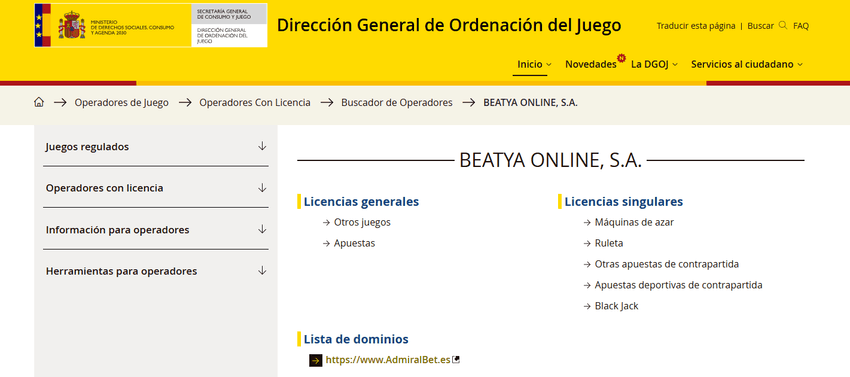Click BEATYA ONLINE, S.A. breadcrumb text

click(530, 102)
